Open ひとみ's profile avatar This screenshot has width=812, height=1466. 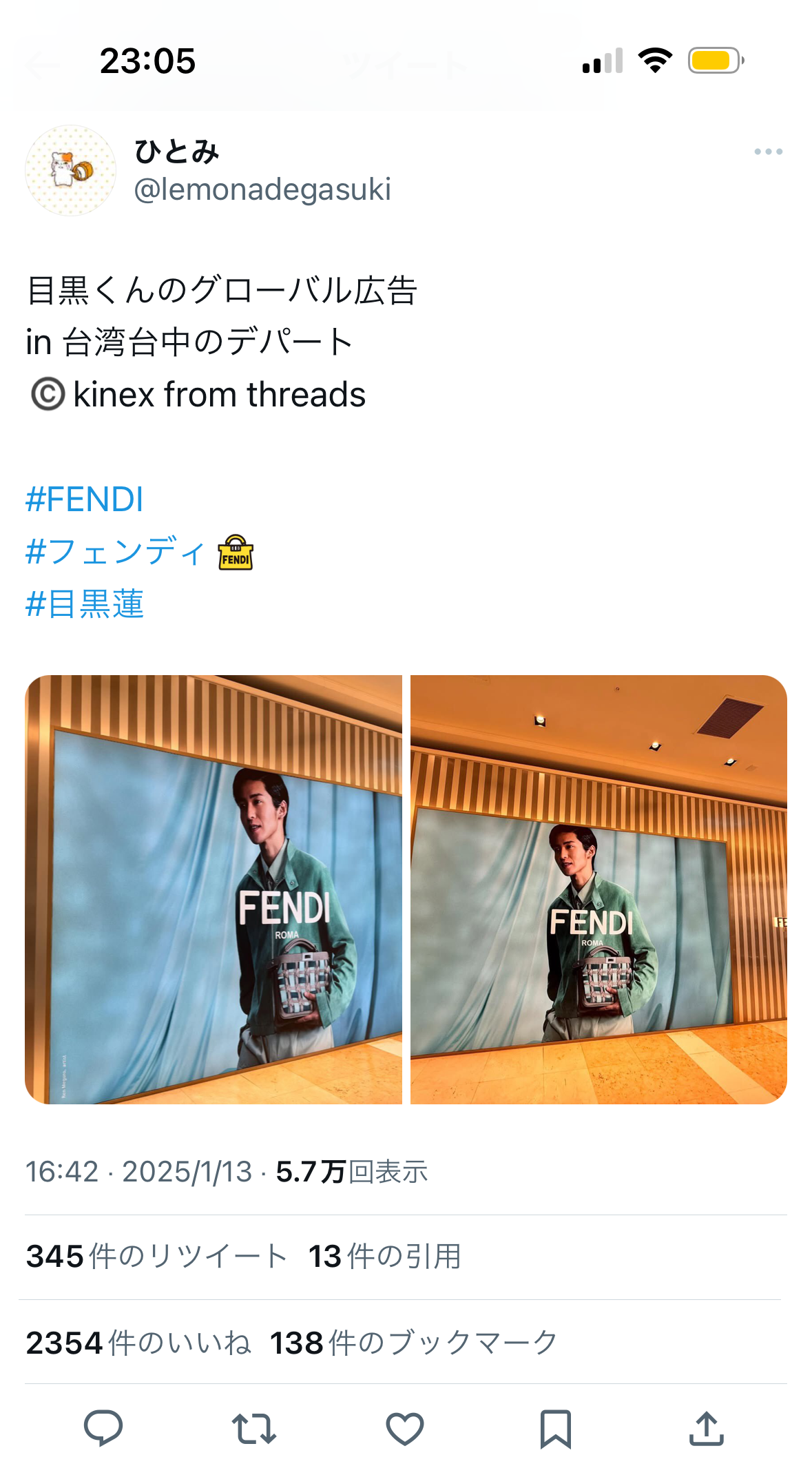(x=70, y=170)
